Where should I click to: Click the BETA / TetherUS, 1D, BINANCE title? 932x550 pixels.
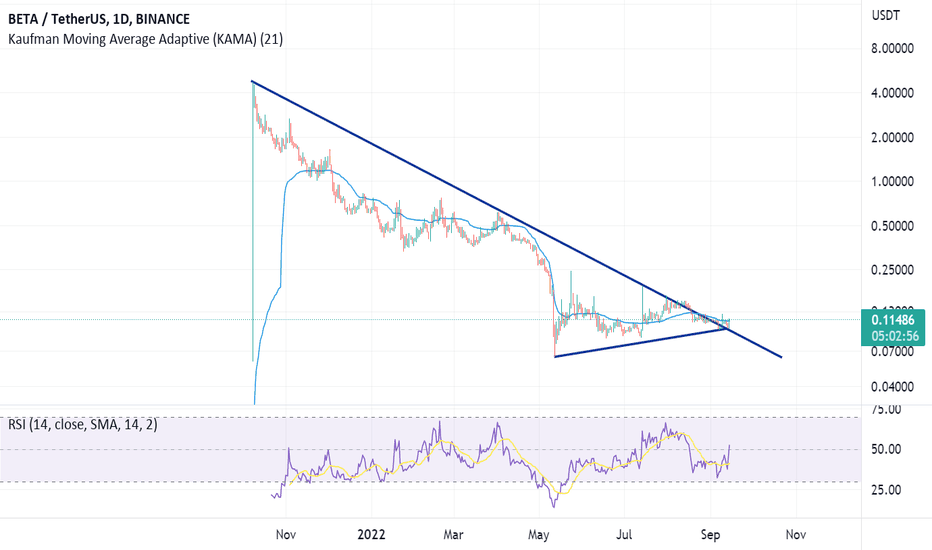tap(99, 19)
